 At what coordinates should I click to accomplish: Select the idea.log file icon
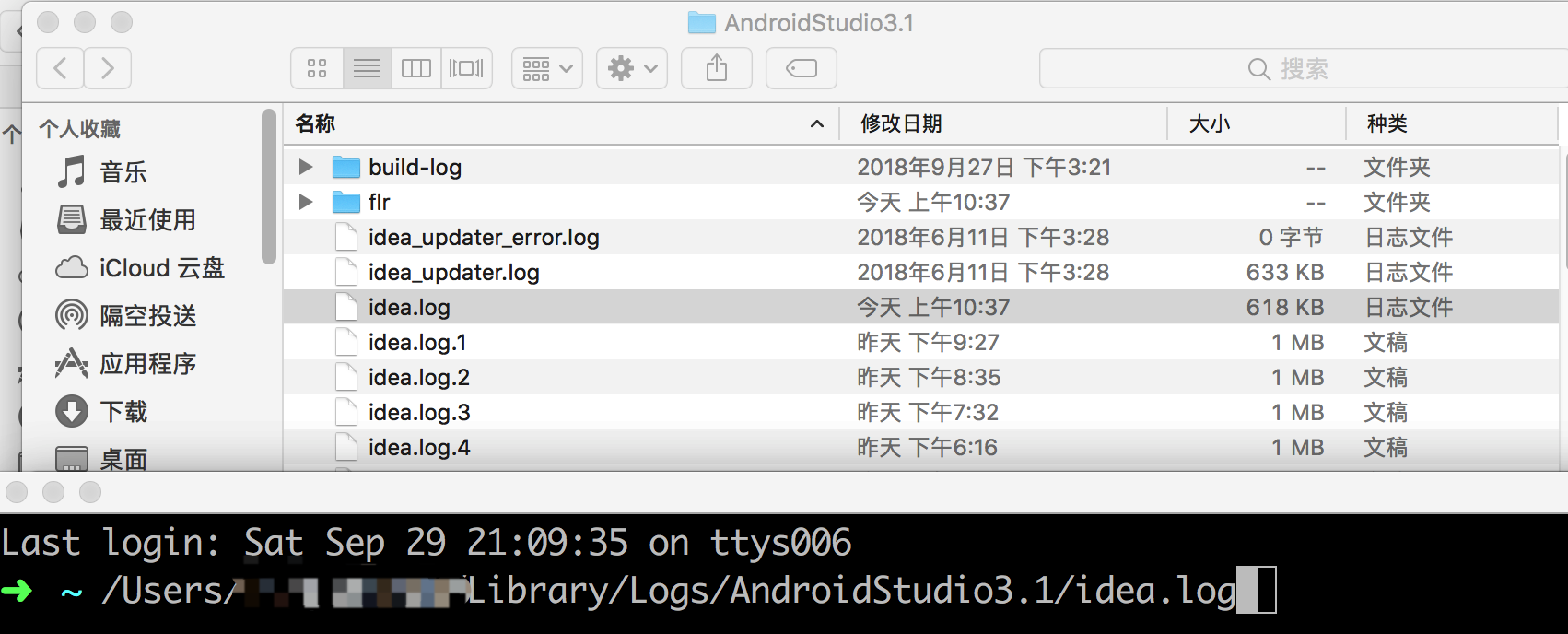point(346,307)
